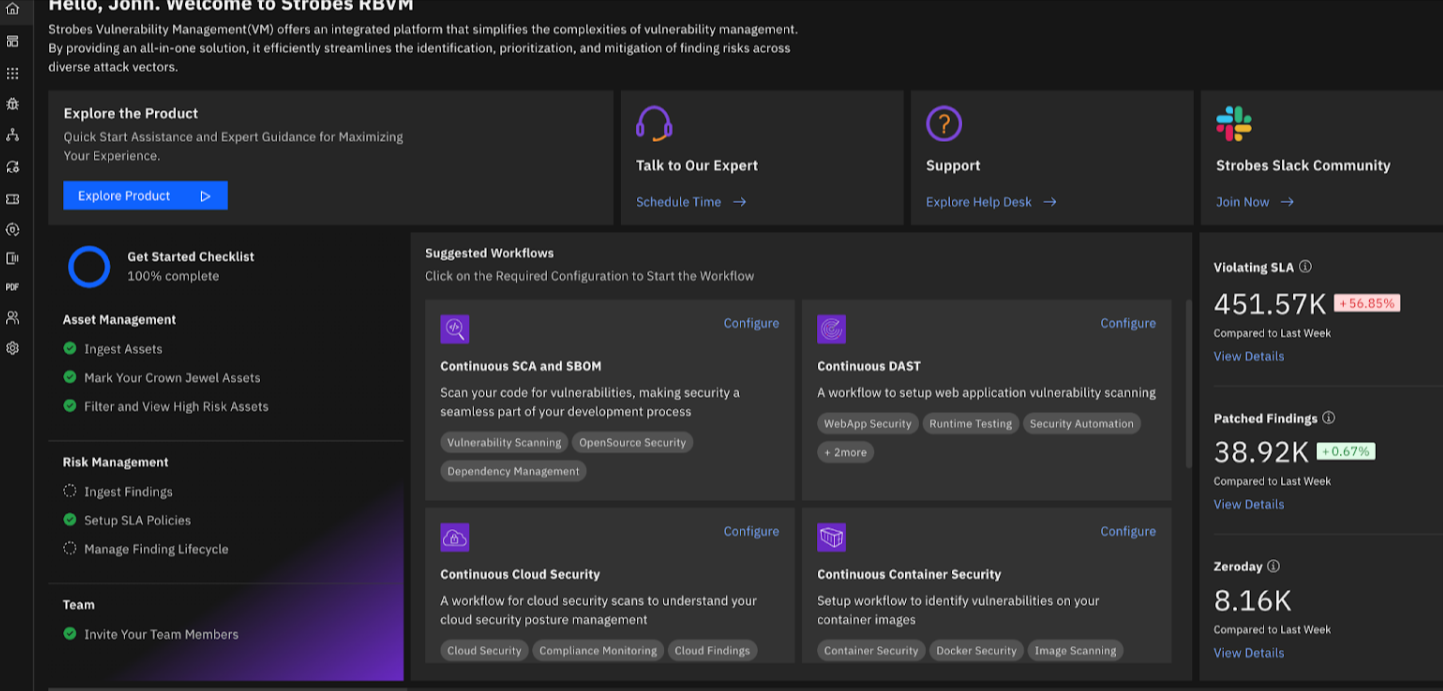Viewport: 1443px width, 691px height.
Task: Click the Continuous SCA and SBOM icon
Action: tap(455, 329)
